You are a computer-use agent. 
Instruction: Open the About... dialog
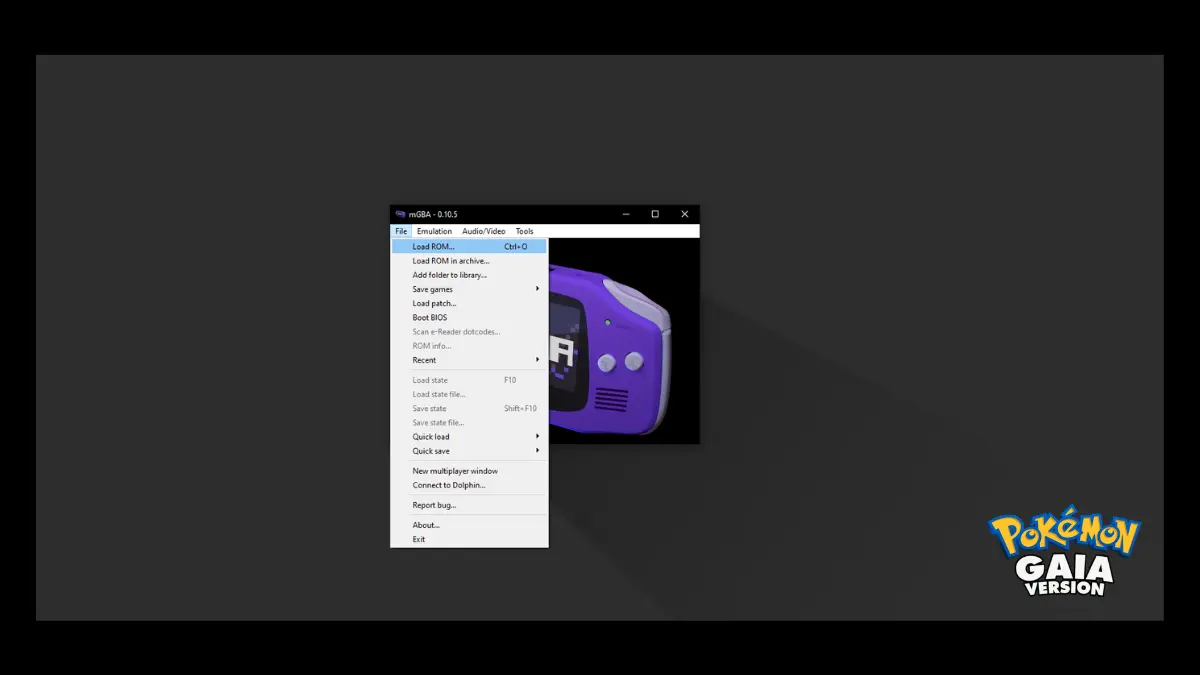[469, 525]
